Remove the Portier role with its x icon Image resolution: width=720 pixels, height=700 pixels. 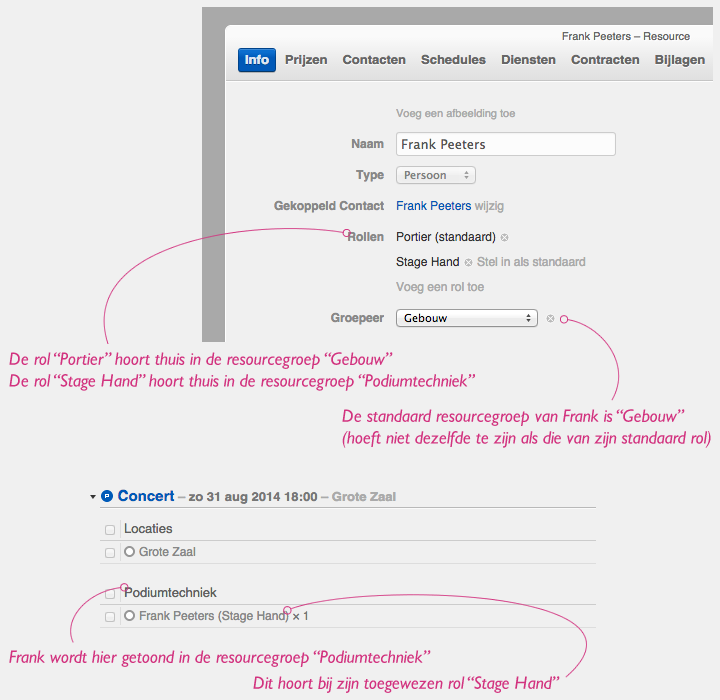tap(505, 237)
